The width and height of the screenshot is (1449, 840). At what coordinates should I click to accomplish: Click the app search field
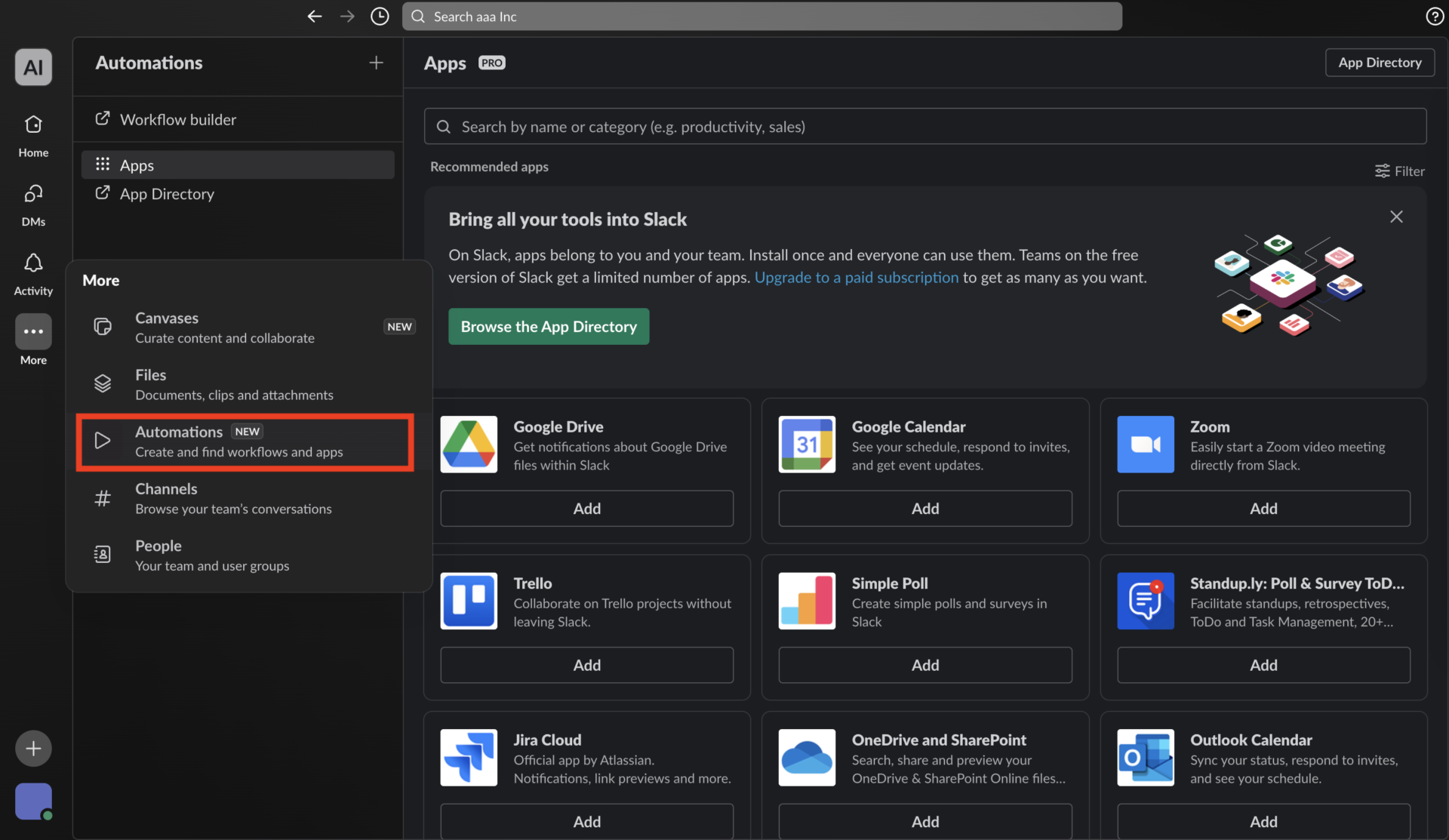tap(830, 126)
